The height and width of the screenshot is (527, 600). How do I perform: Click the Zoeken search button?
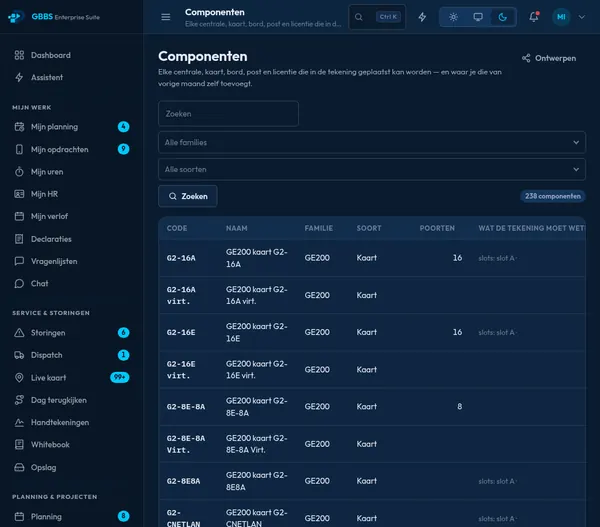(x=188, y=196)
